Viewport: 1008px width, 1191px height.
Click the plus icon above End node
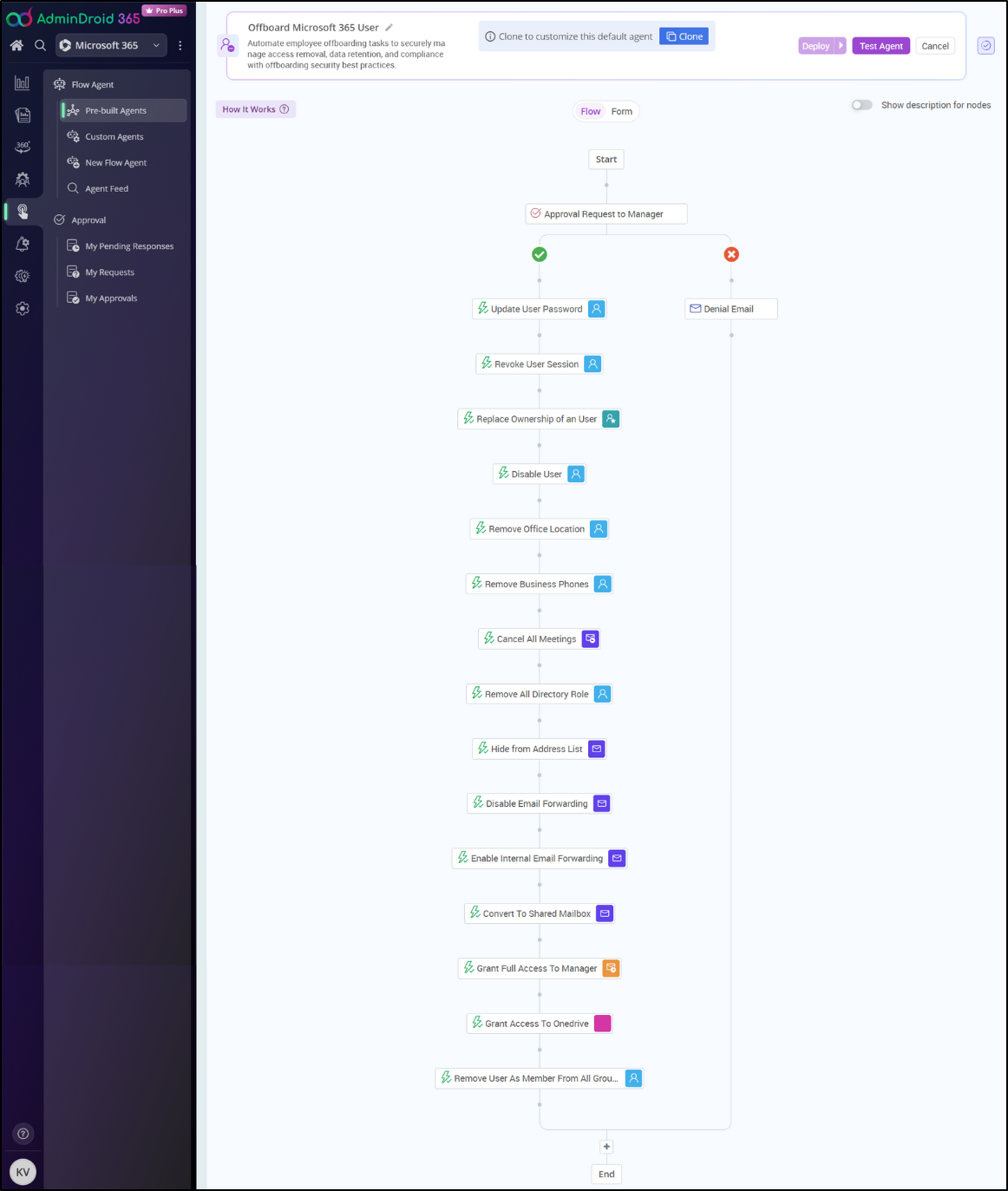pyautogui.click(x=606, y=1147)
